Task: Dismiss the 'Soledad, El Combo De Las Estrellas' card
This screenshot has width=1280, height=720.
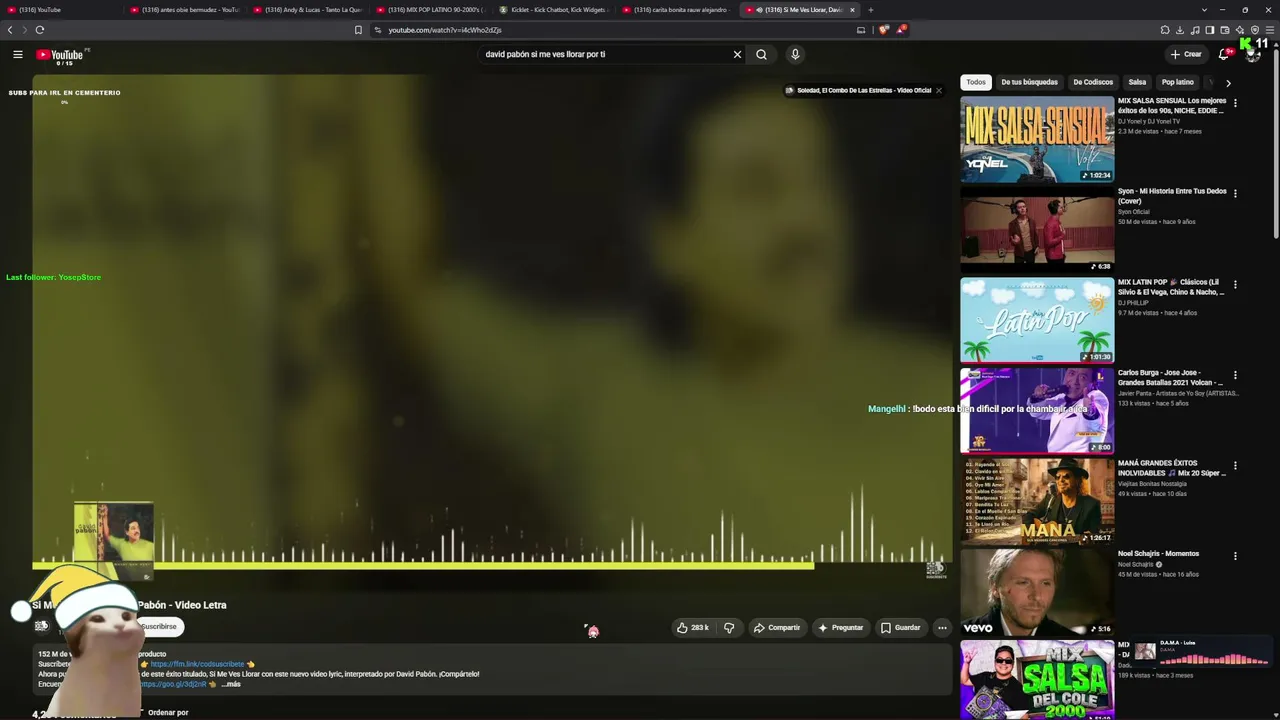Action: click(x=938, y=90)
